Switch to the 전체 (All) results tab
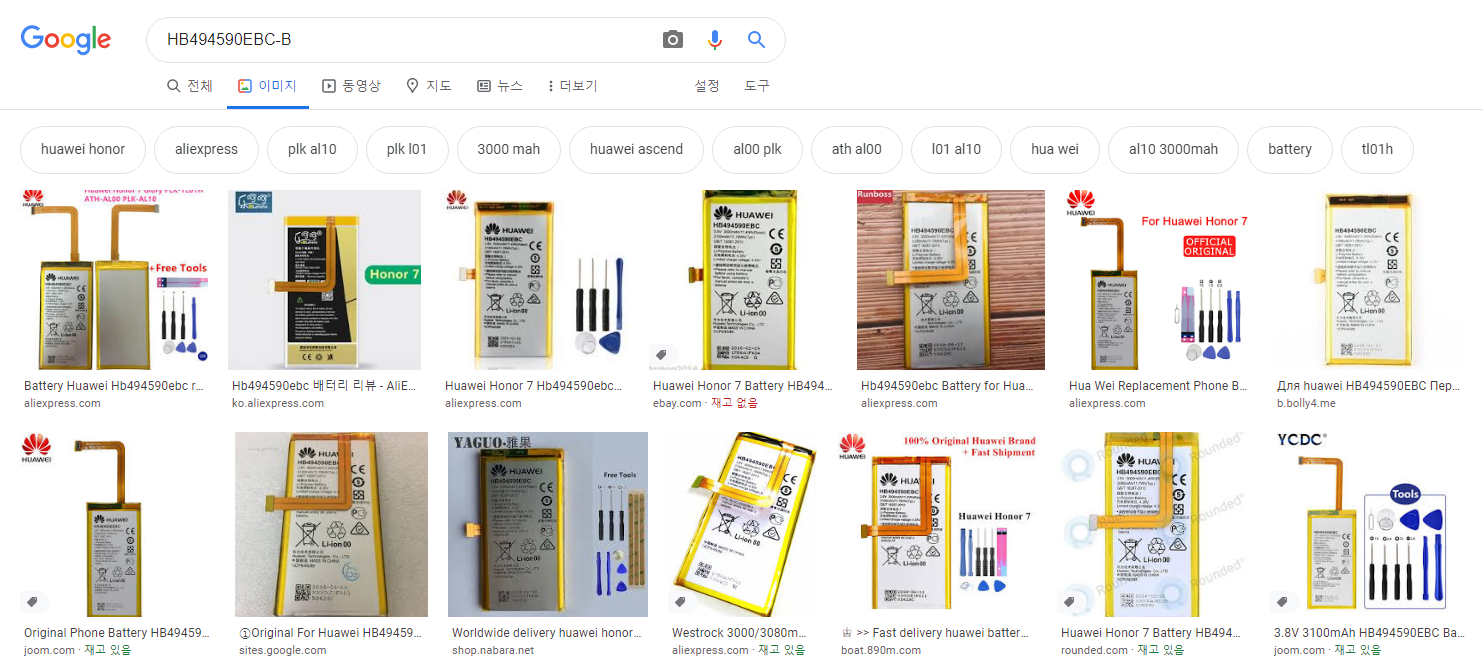 tap(190, 86)
